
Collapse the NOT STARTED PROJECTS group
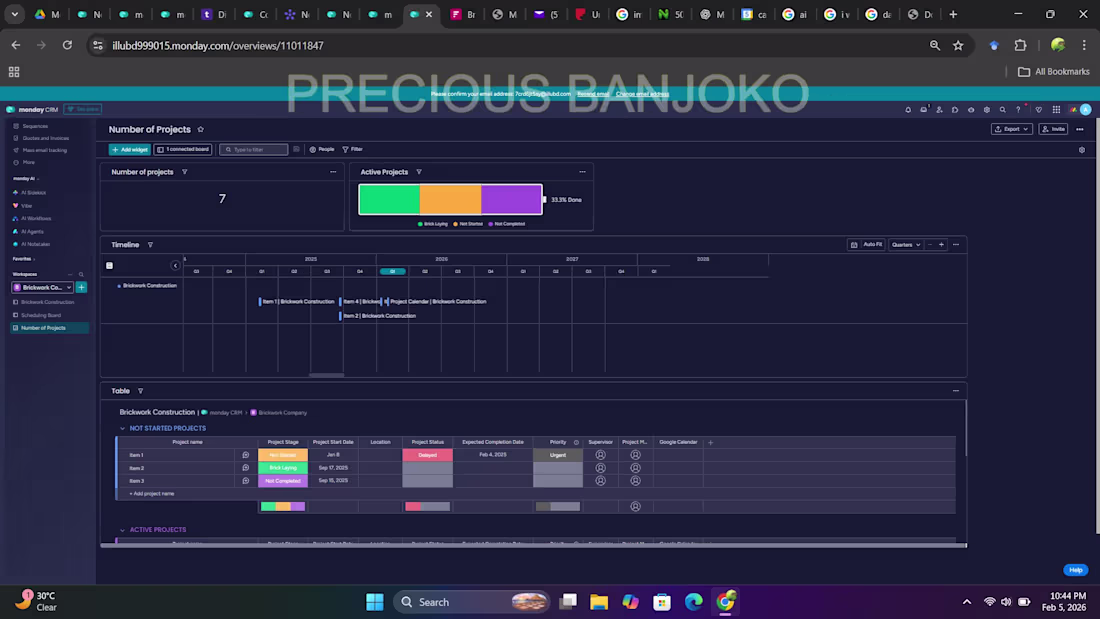(122, 428)
